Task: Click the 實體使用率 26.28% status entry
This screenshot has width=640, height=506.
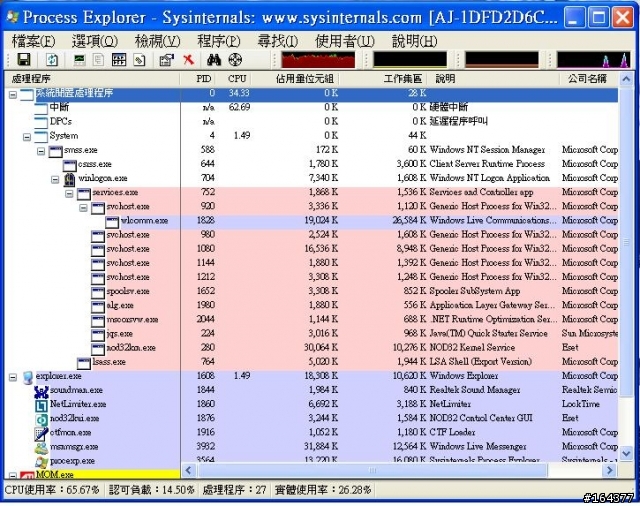Action: [x=323, y=490]
